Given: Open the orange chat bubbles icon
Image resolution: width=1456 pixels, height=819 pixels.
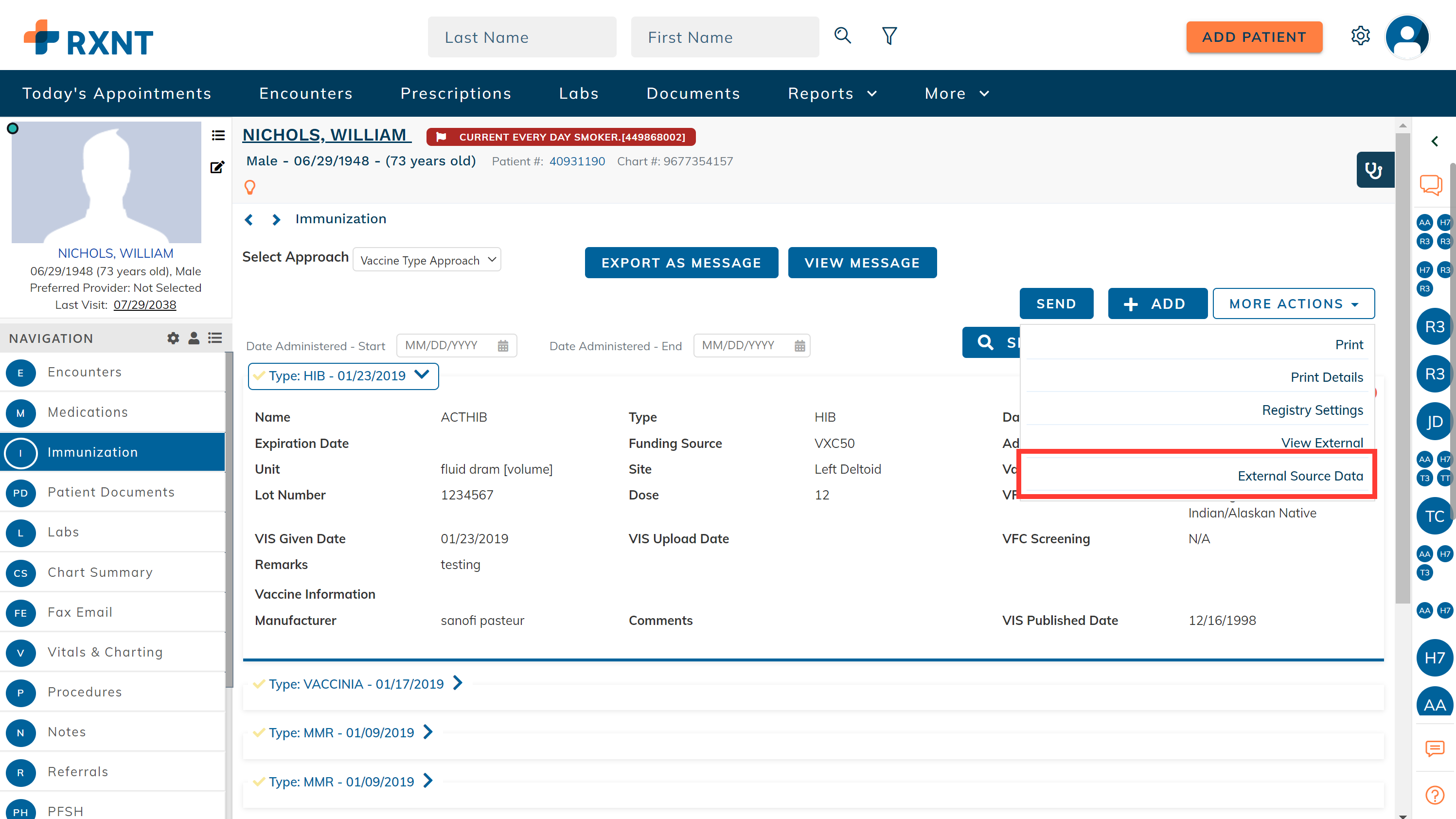Looking at the screenshot, I should pyautogui.click(x=1431, y=184).
